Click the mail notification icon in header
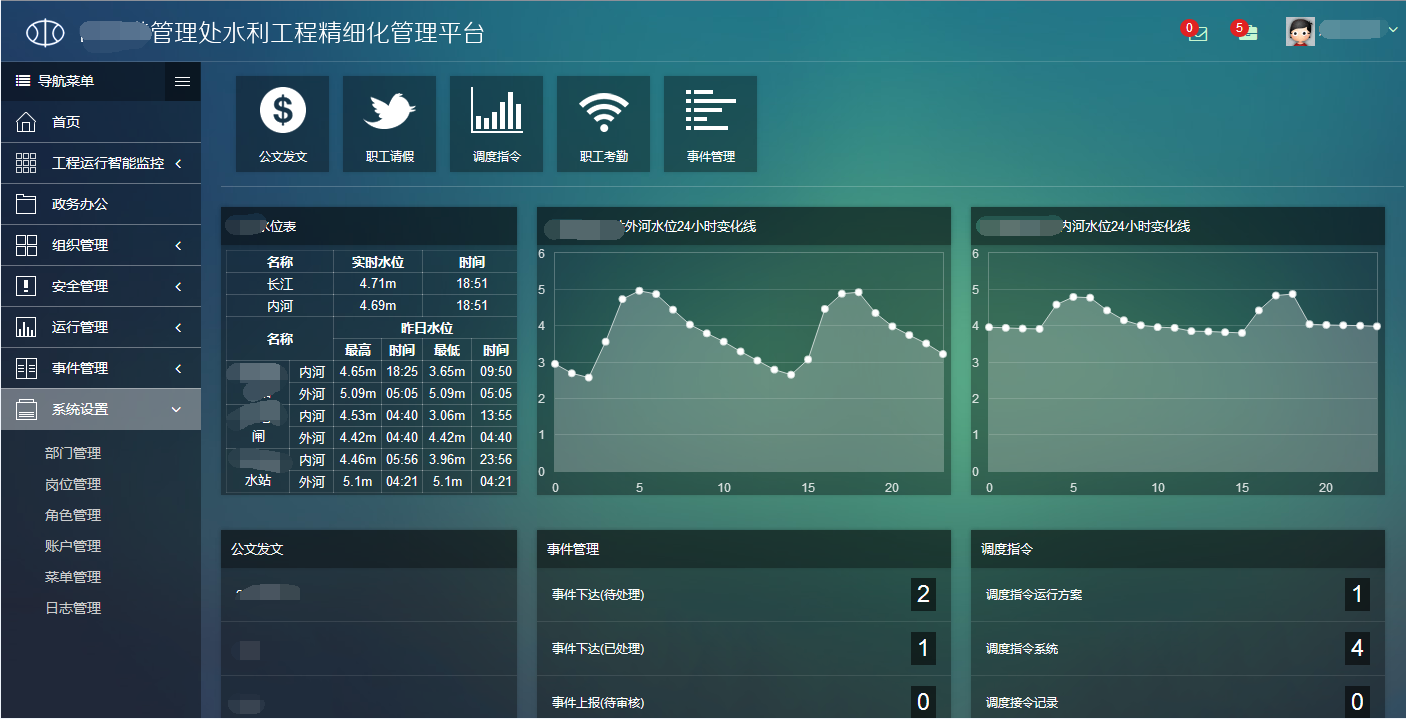1406x719 pixels. (1197, 33)
